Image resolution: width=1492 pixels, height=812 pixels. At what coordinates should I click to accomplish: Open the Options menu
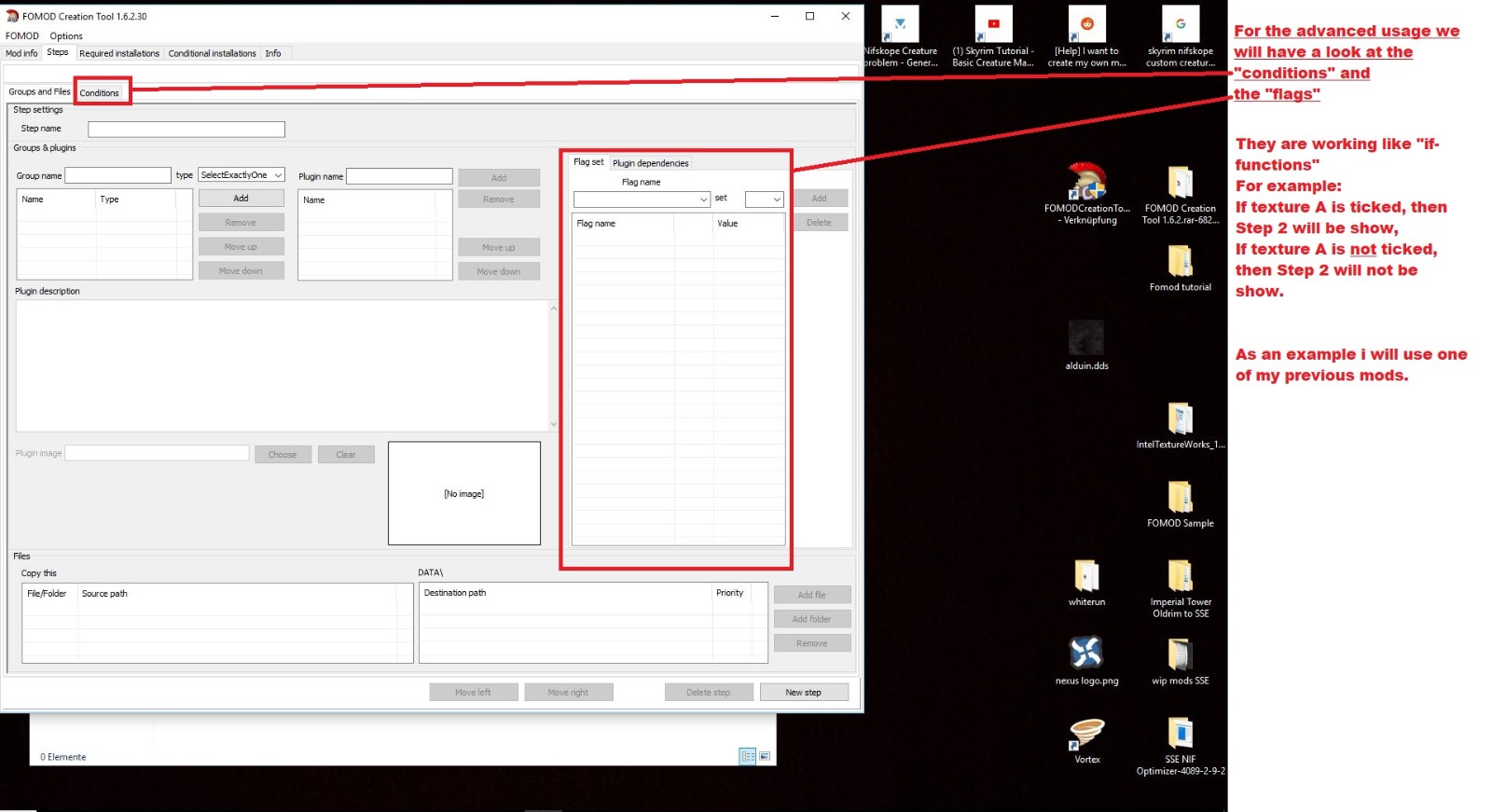(x=66, y=36)
